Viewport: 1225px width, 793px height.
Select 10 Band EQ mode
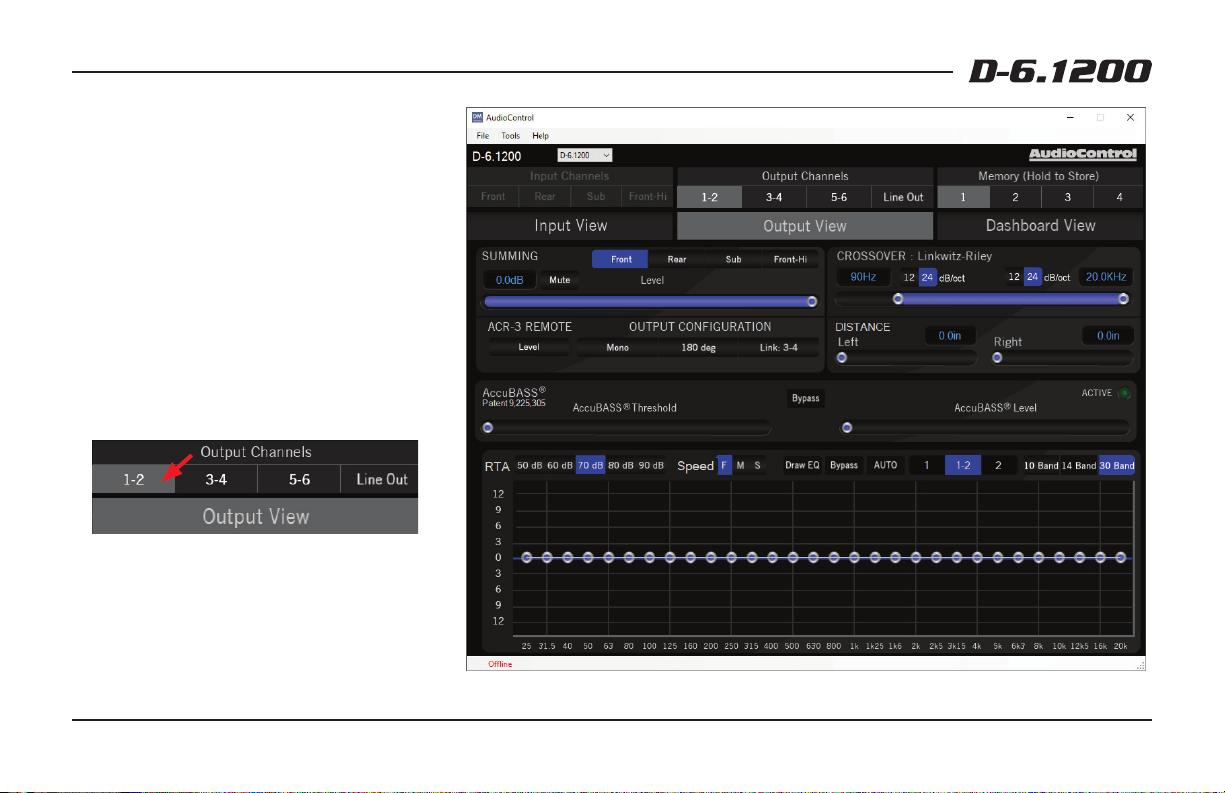click(x=1040, y=466)
